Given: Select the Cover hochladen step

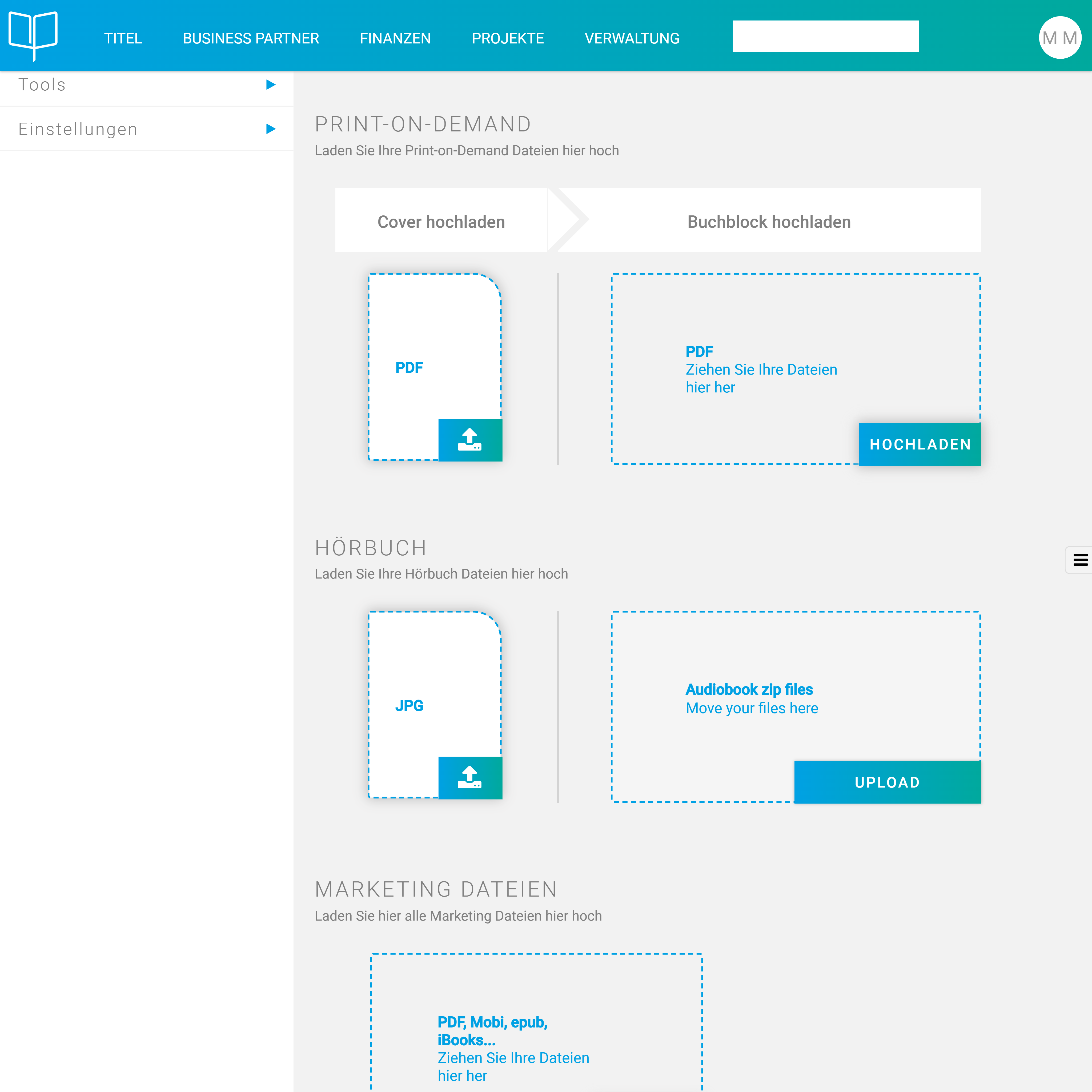Looking at the screenshot, I should point(441,222).
